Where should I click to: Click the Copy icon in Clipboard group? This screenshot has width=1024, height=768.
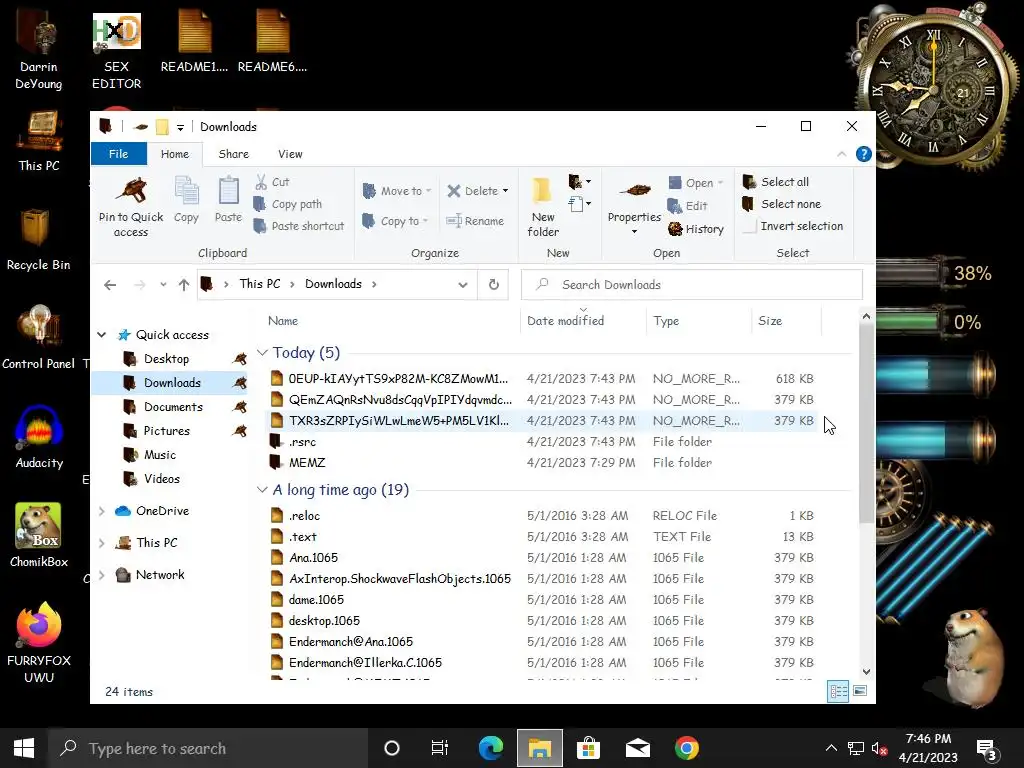tap(186, 192)
